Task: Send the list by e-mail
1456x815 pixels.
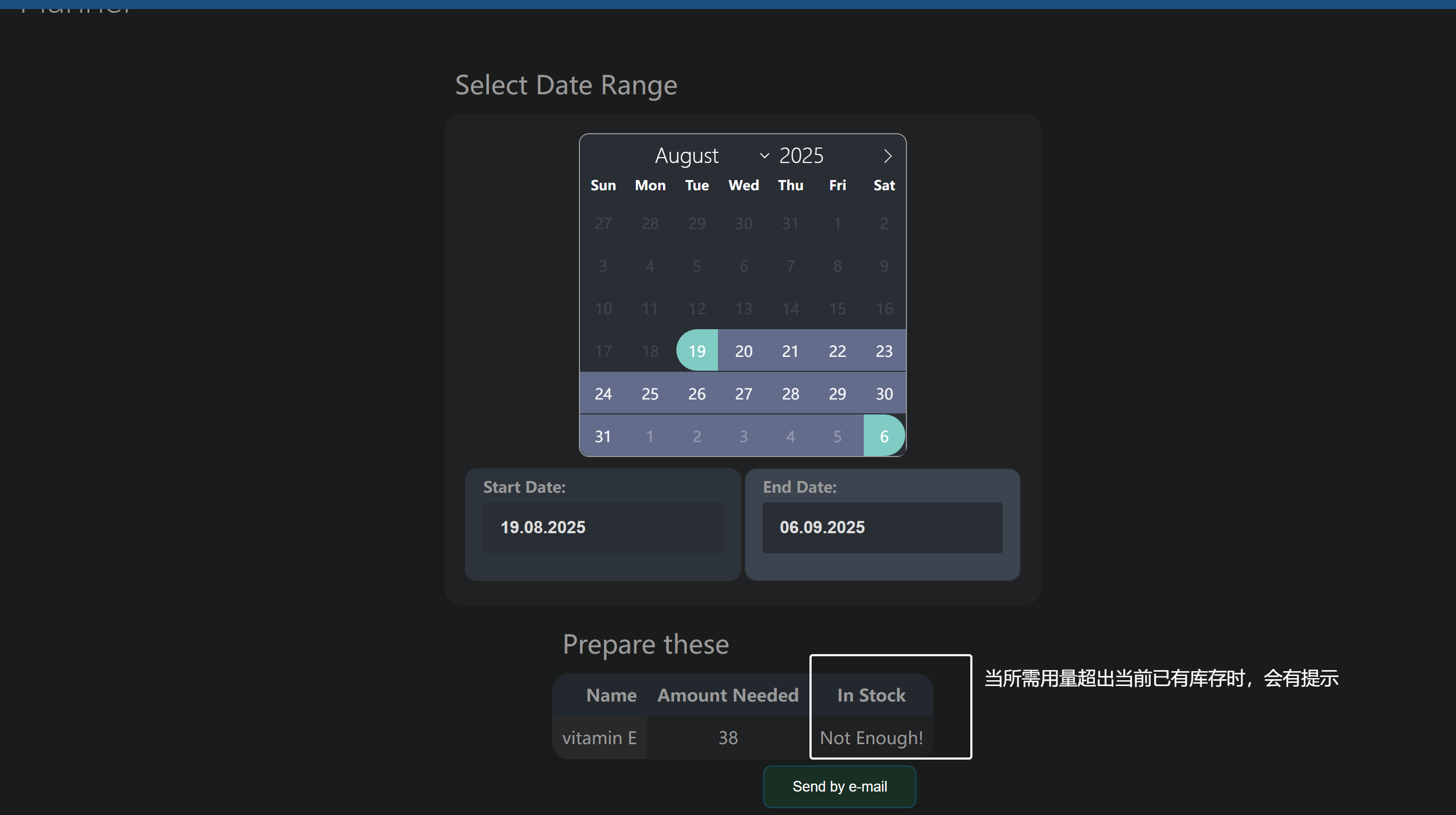Action: 839,786
